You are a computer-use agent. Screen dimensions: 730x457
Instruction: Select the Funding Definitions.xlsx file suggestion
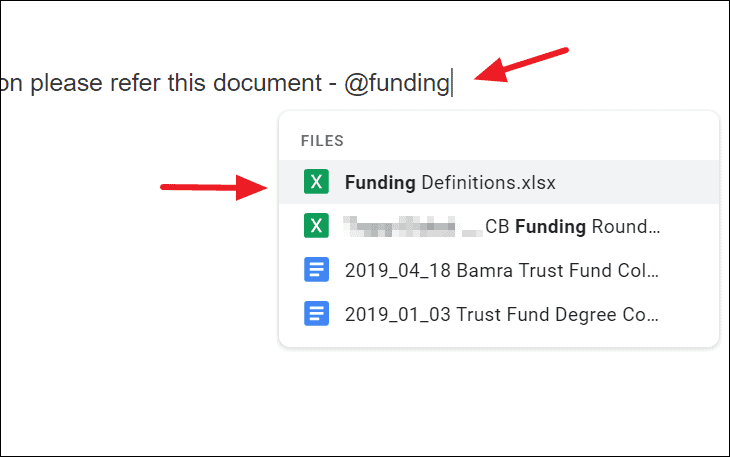pyautogui.click(x=499, y=182)
